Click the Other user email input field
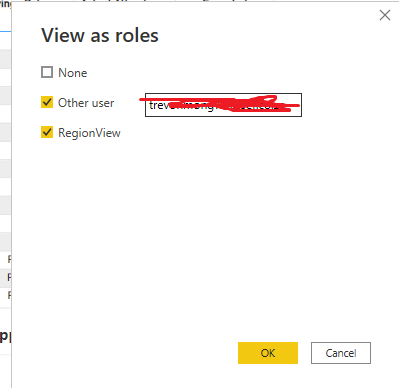399x388 pixels. coord(223,105)
